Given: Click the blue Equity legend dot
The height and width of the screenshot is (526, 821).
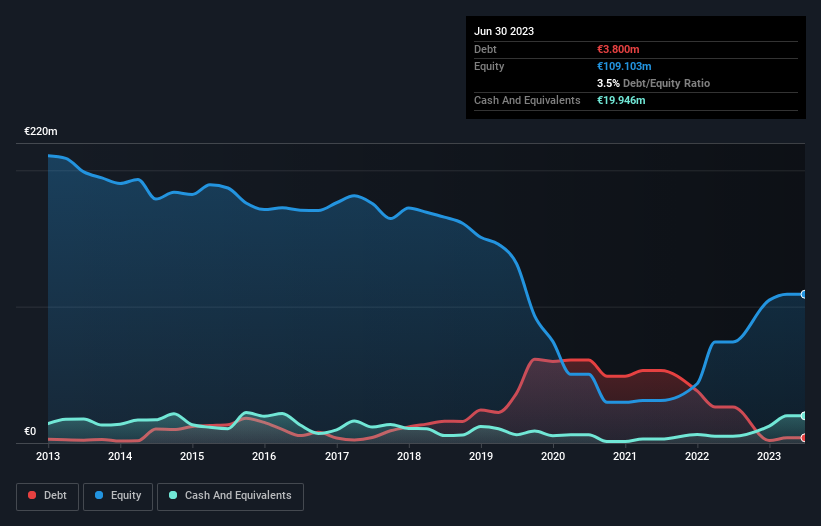Looking at the screenshot, I should point(99,495).
